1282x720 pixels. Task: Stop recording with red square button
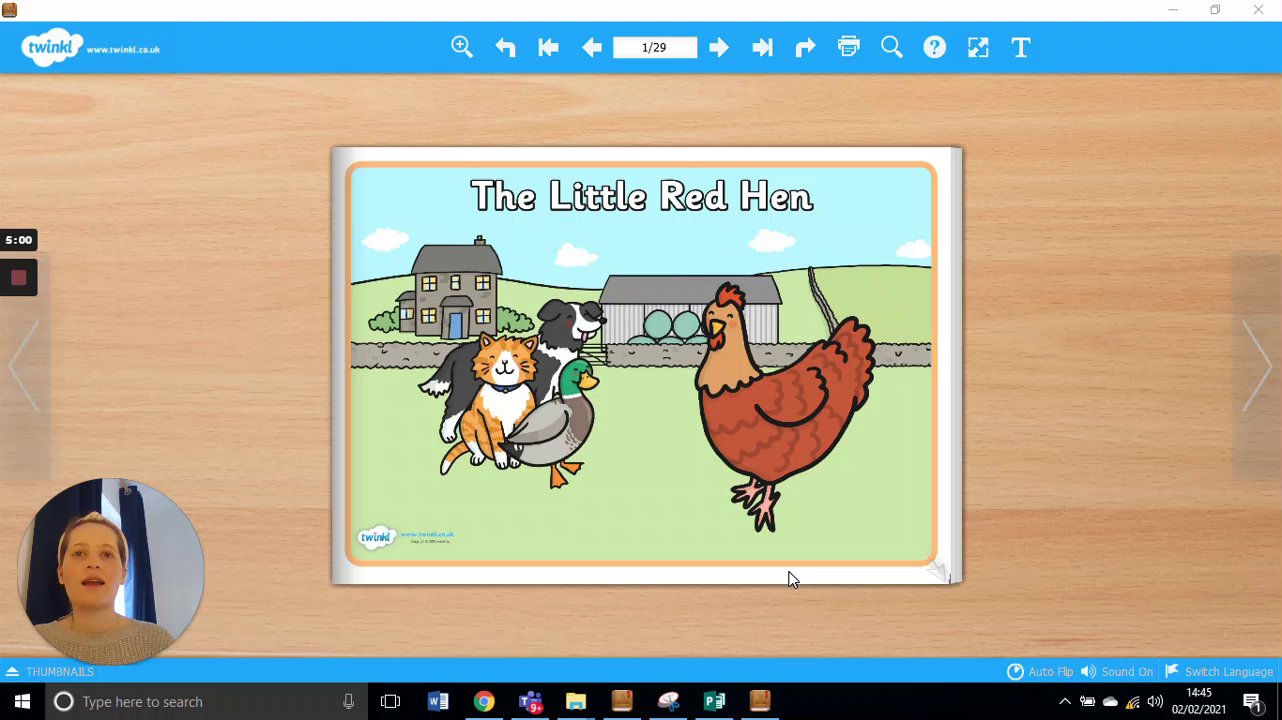click(x=18, y=278)
